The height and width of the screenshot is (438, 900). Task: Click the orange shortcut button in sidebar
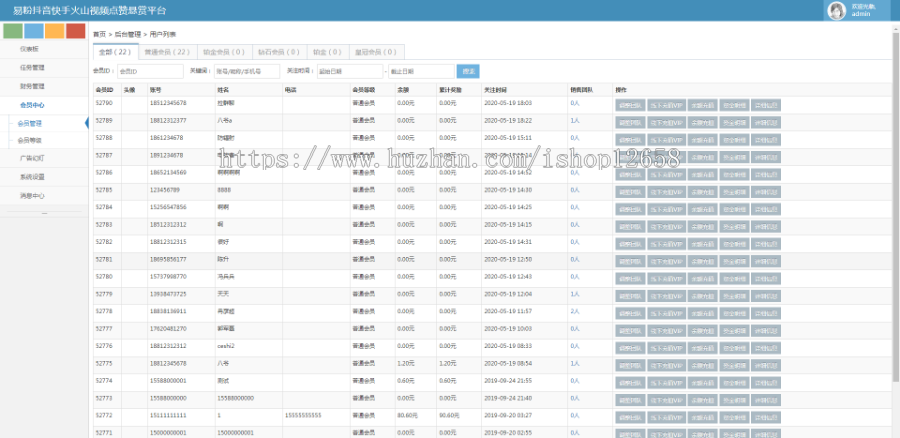[54, 30]
